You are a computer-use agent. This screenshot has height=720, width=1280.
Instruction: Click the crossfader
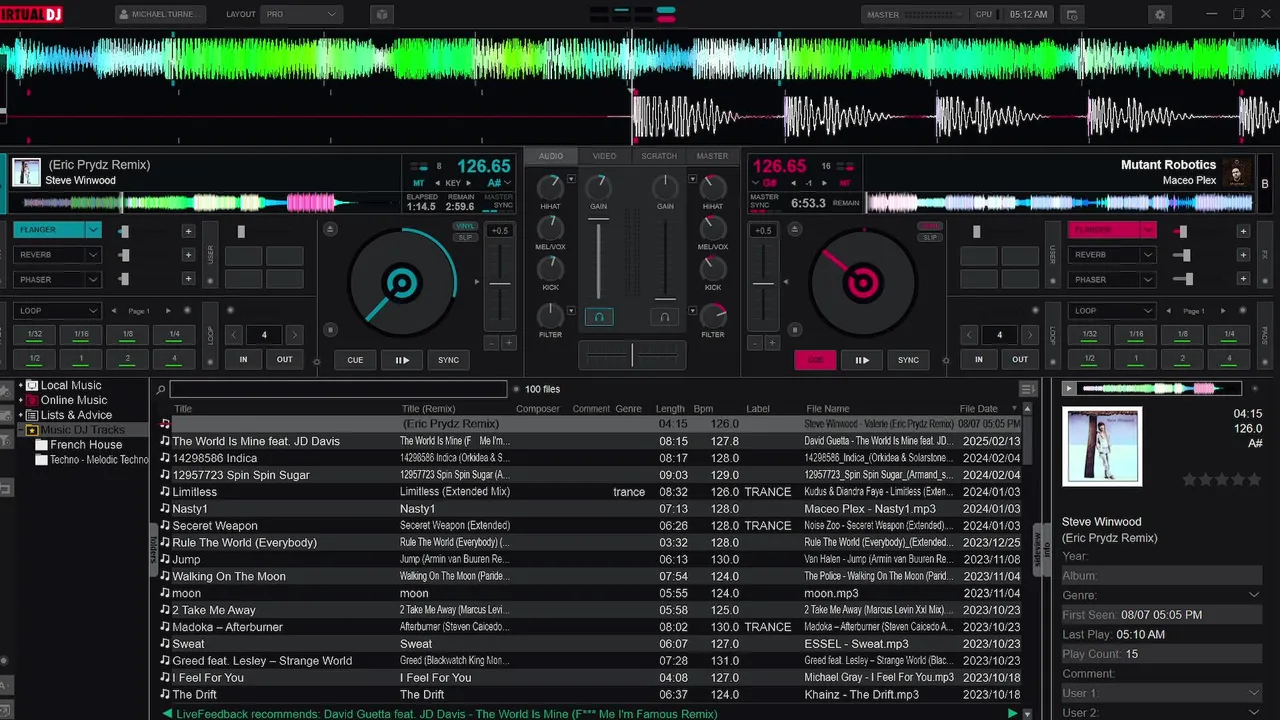(632, 354)
